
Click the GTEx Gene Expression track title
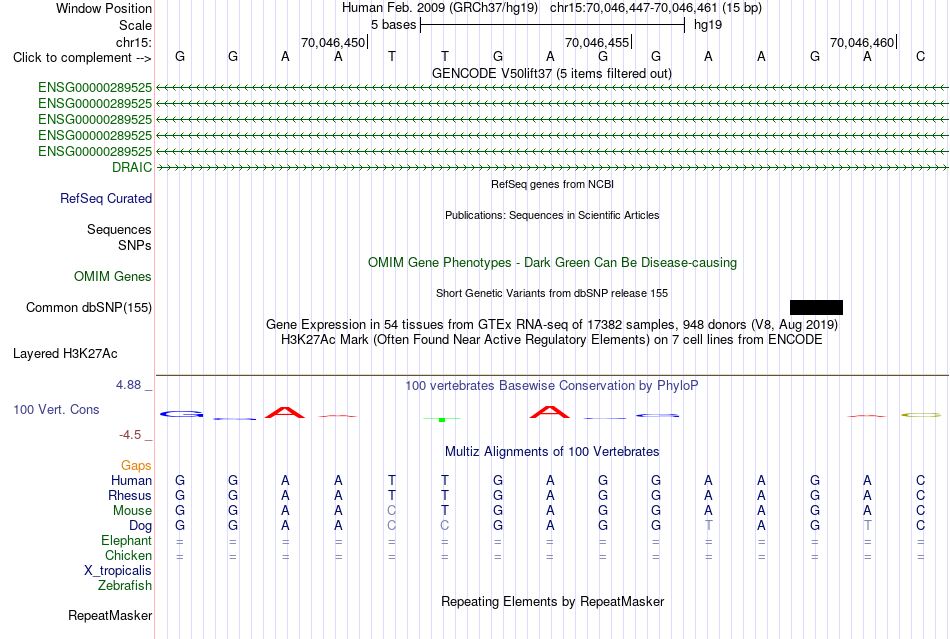click(552, 324)
